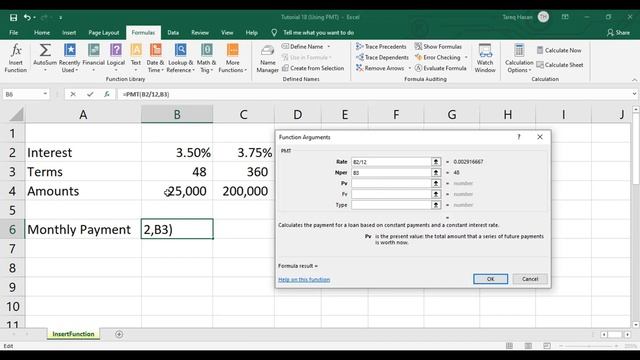The width and height of the screenshot is (640, 360).
Task: Select column B header
Action: coord(177,114)
